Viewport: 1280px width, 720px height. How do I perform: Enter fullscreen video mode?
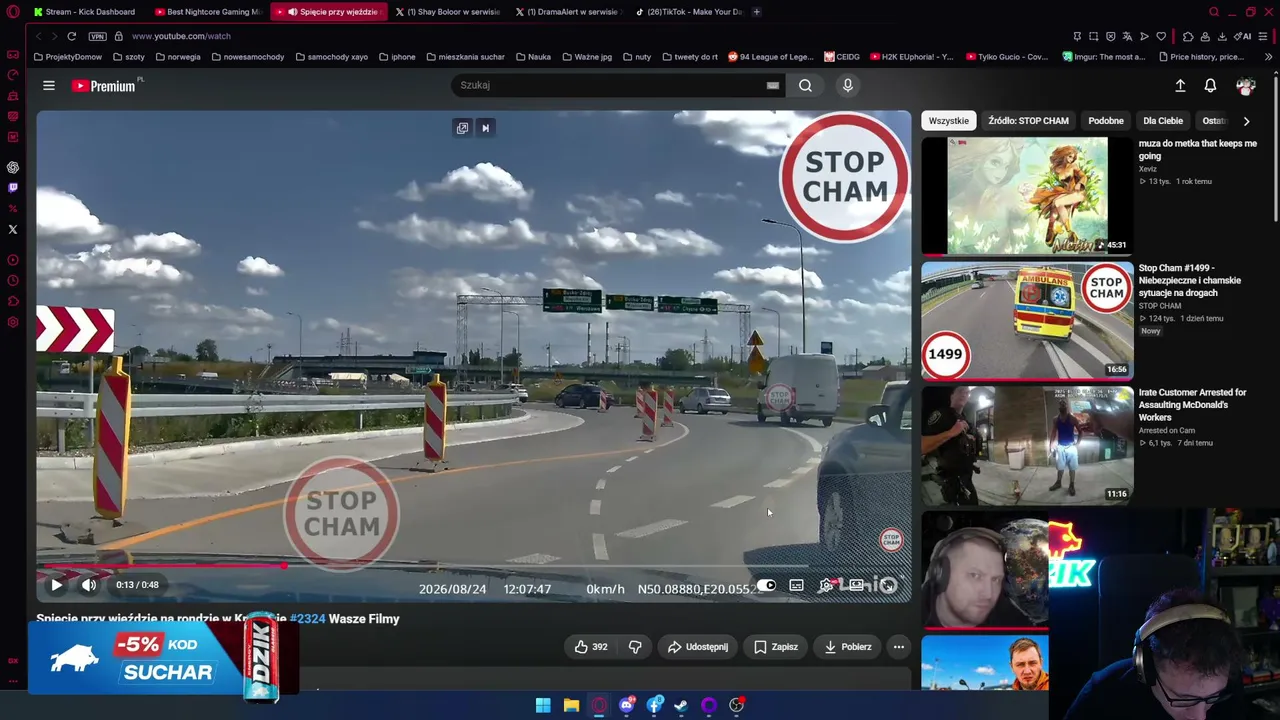tap(888, 585)
